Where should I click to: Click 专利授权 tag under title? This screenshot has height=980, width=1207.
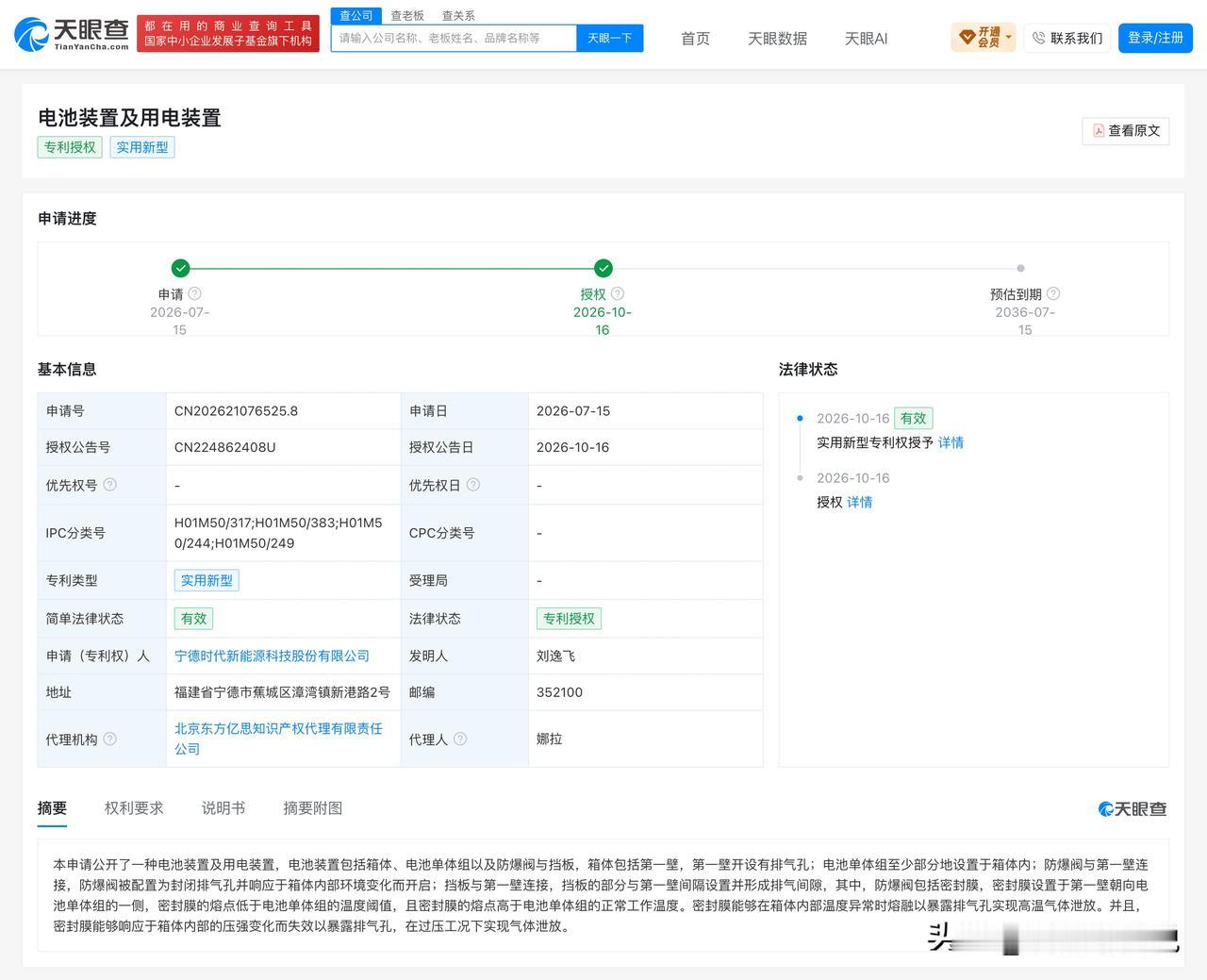(70, 147)
